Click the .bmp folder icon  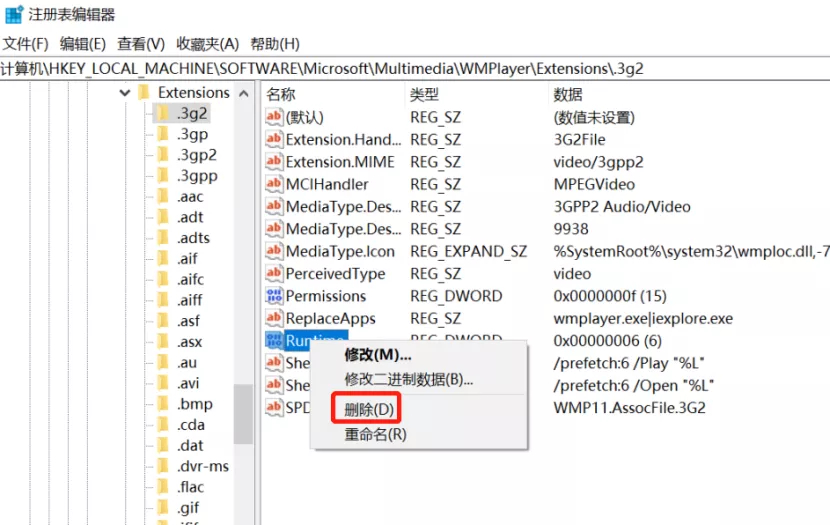pos(164,403)
